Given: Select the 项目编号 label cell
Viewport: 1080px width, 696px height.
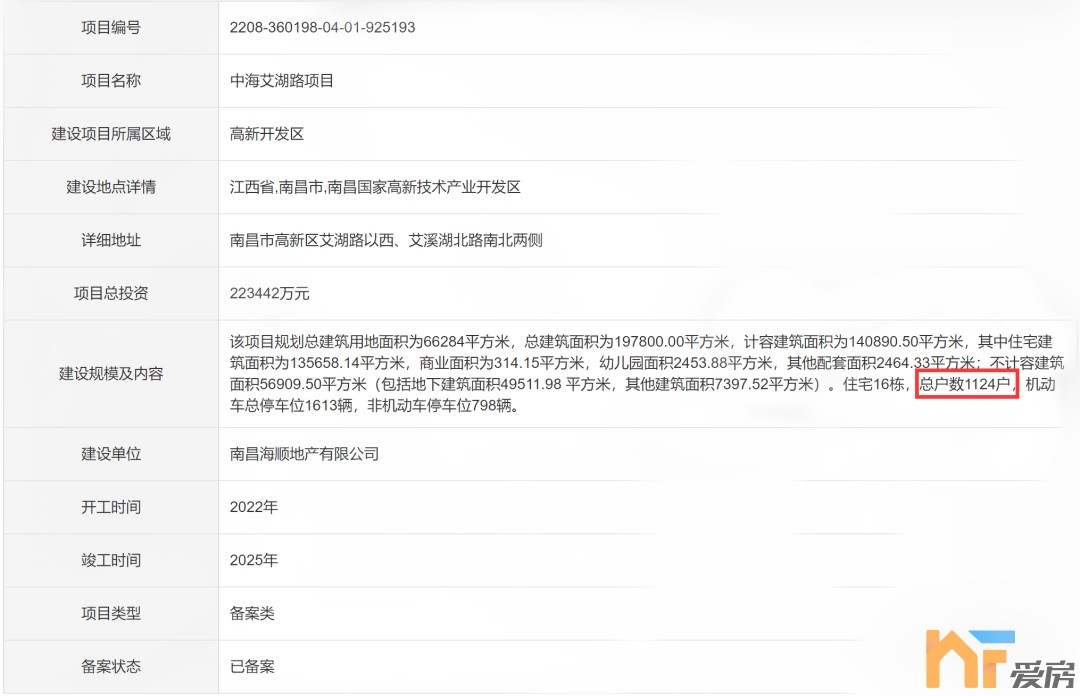Looking at the screenshot, I should point(111,28).
